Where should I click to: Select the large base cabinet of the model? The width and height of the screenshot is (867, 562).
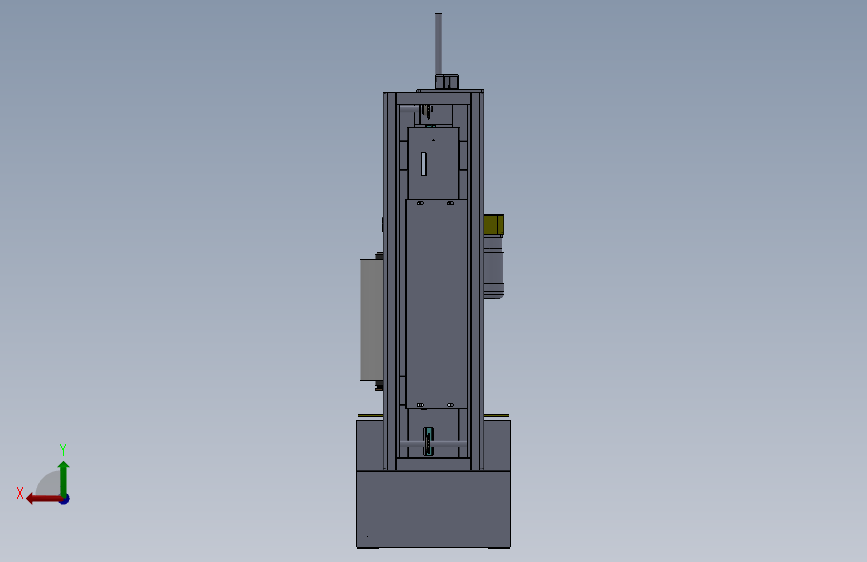coord(433,509)
